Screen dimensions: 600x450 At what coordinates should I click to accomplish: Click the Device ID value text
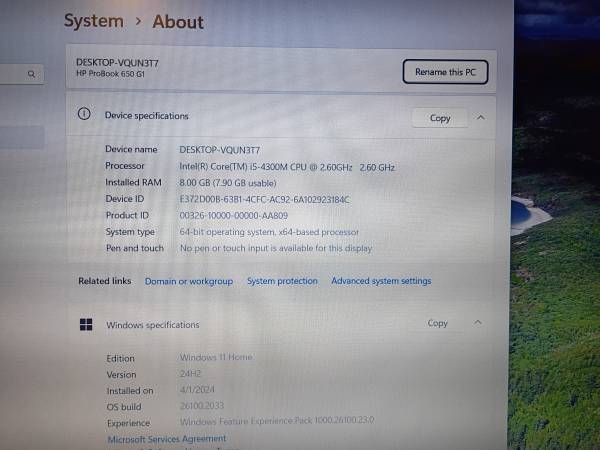pyautogui.click(x=264, y=199)
